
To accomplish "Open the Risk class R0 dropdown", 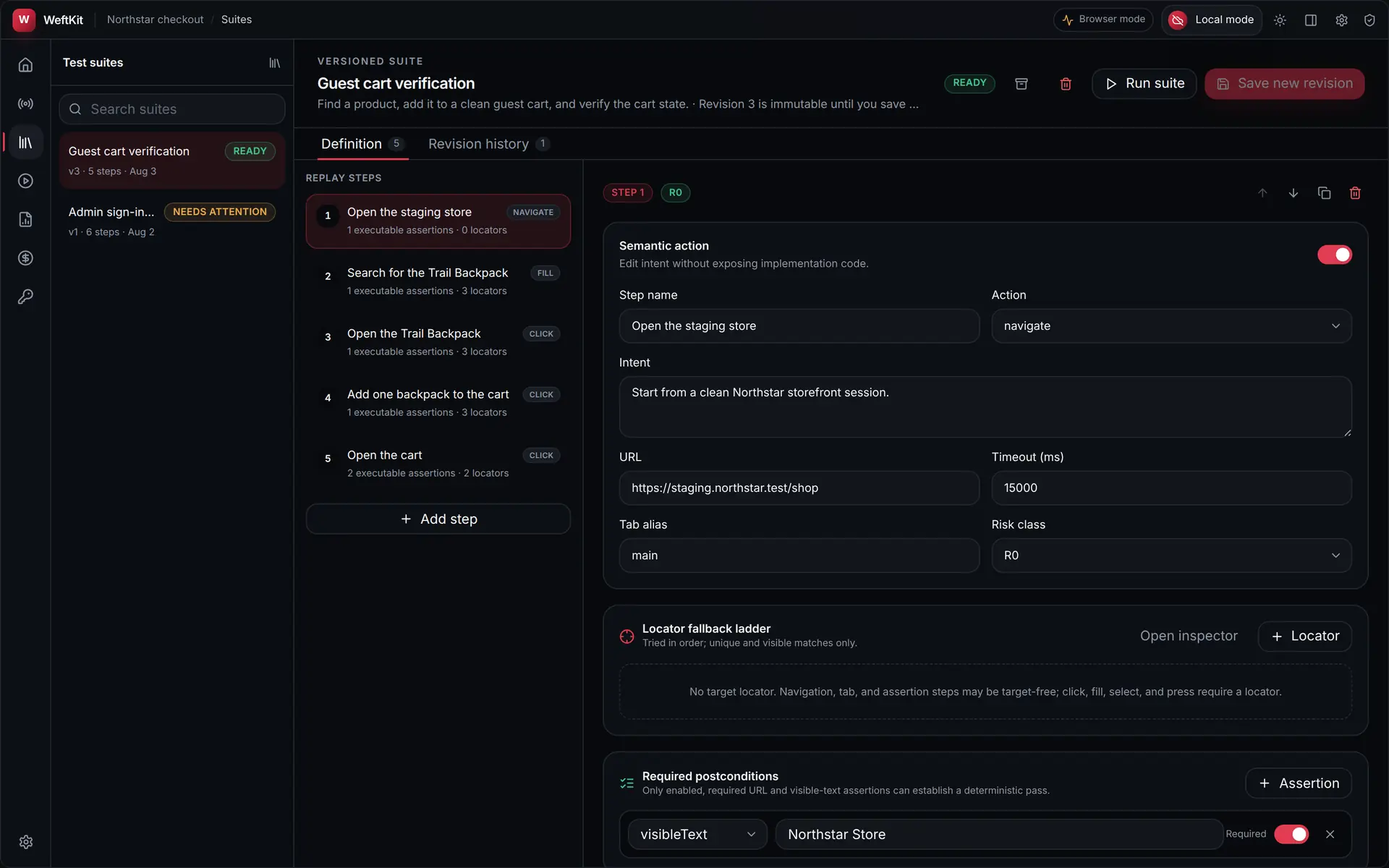I will [x=1171, y=556].
